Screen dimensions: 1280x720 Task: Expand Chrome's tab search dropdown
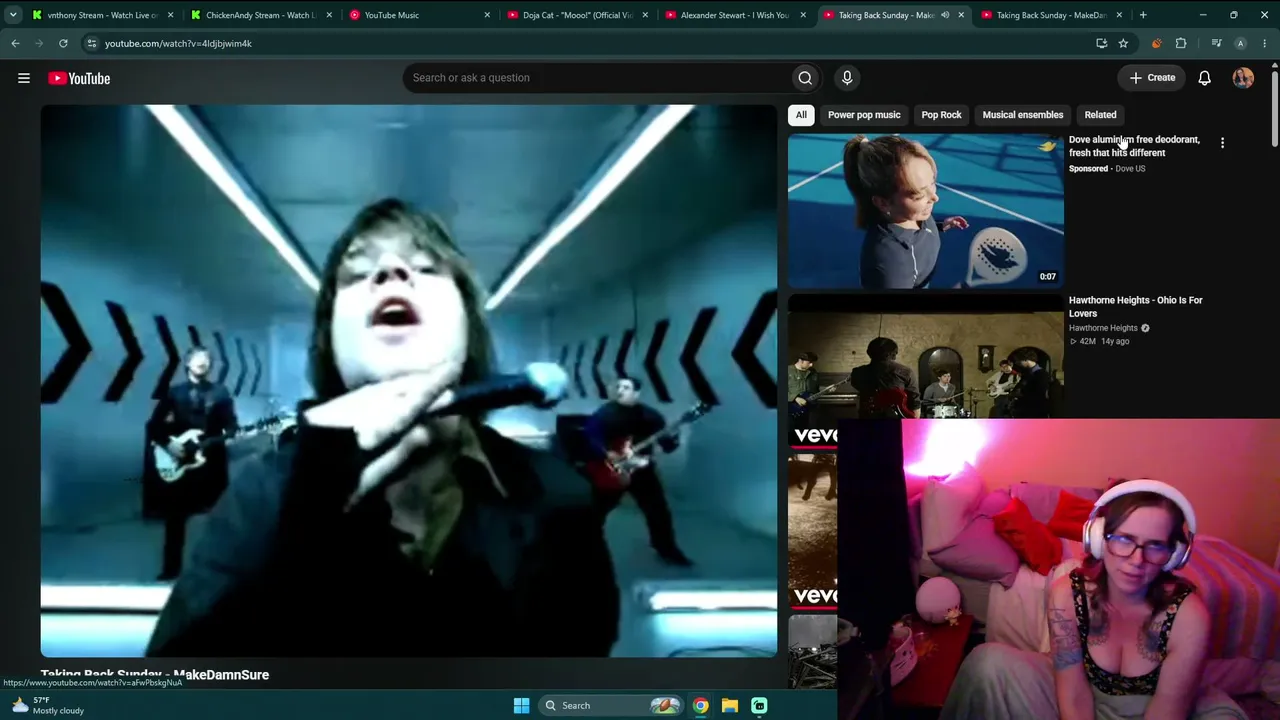(13, 15)
